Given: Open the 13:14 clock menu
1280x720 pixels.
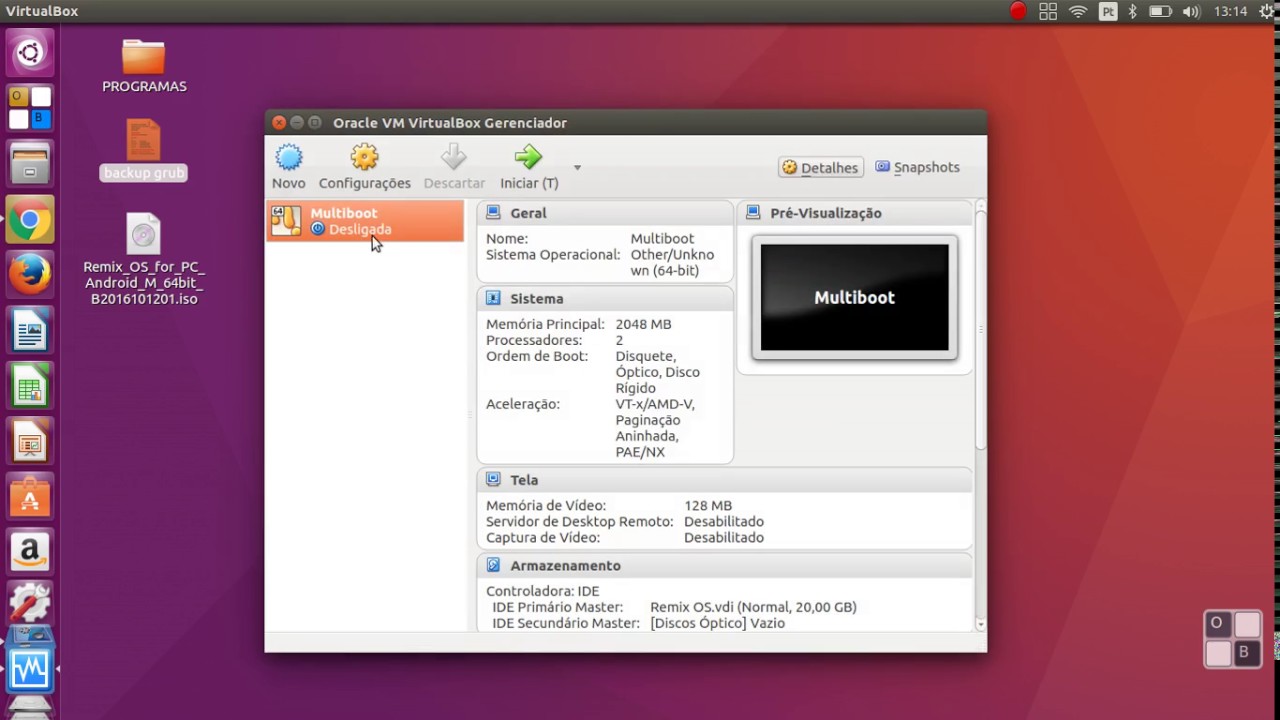Looking at the screenshot, I should click(1230, 12).
